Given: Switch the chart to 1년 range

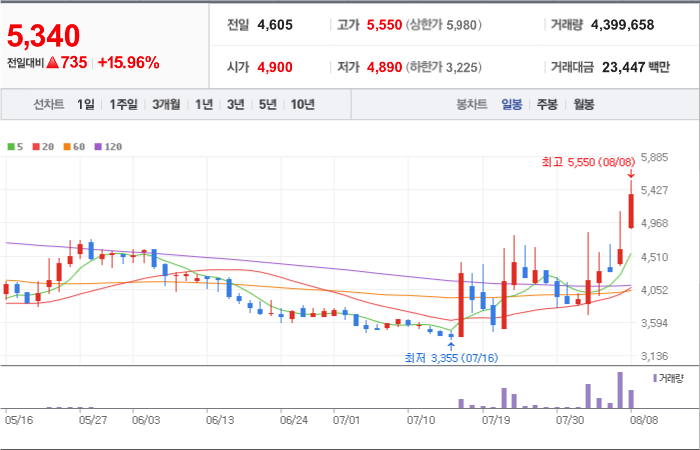Looking at the screenshot, I should click(204, 104).
